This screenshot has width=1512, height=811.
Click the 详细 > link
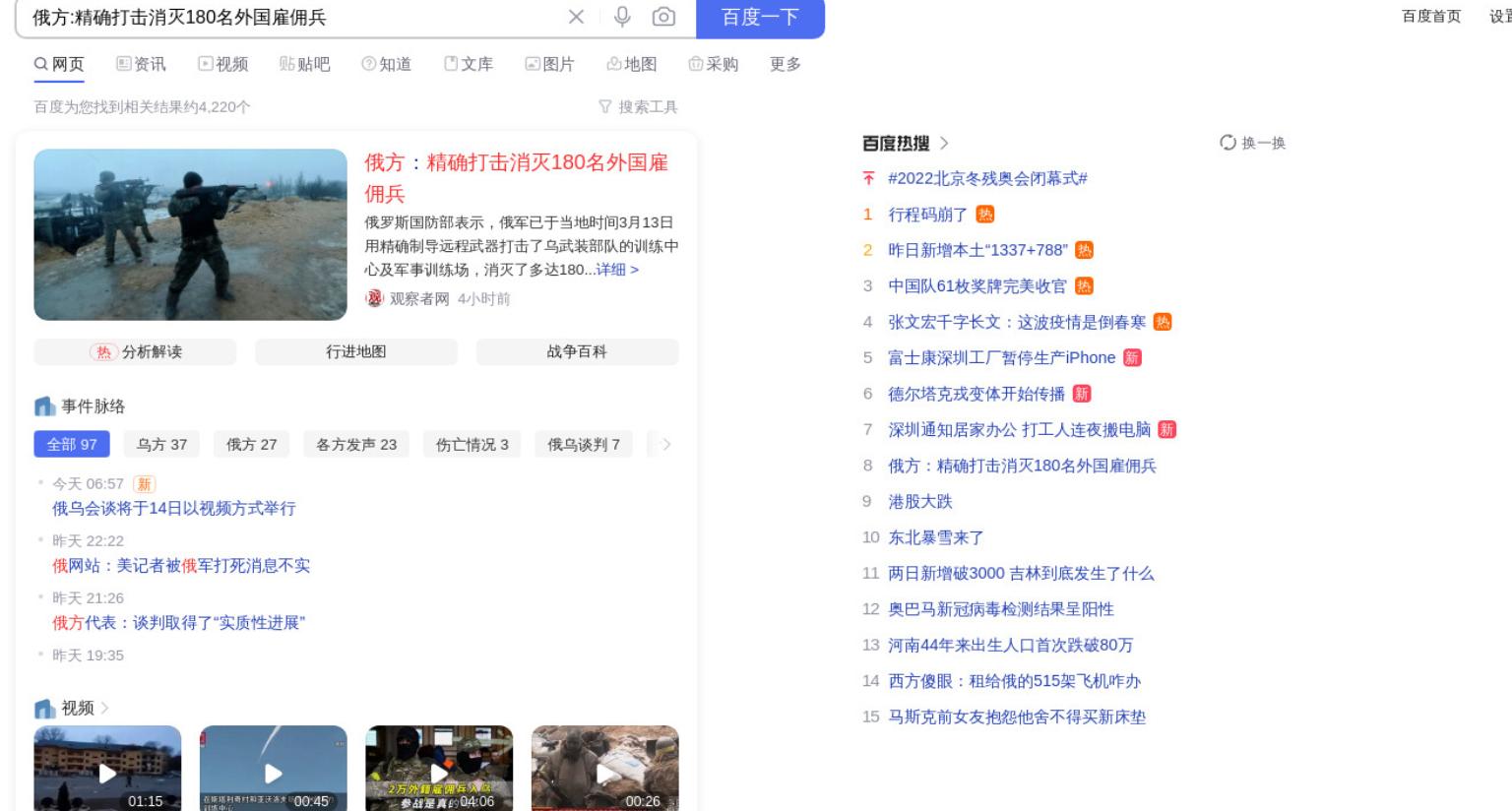pos(617,270)
